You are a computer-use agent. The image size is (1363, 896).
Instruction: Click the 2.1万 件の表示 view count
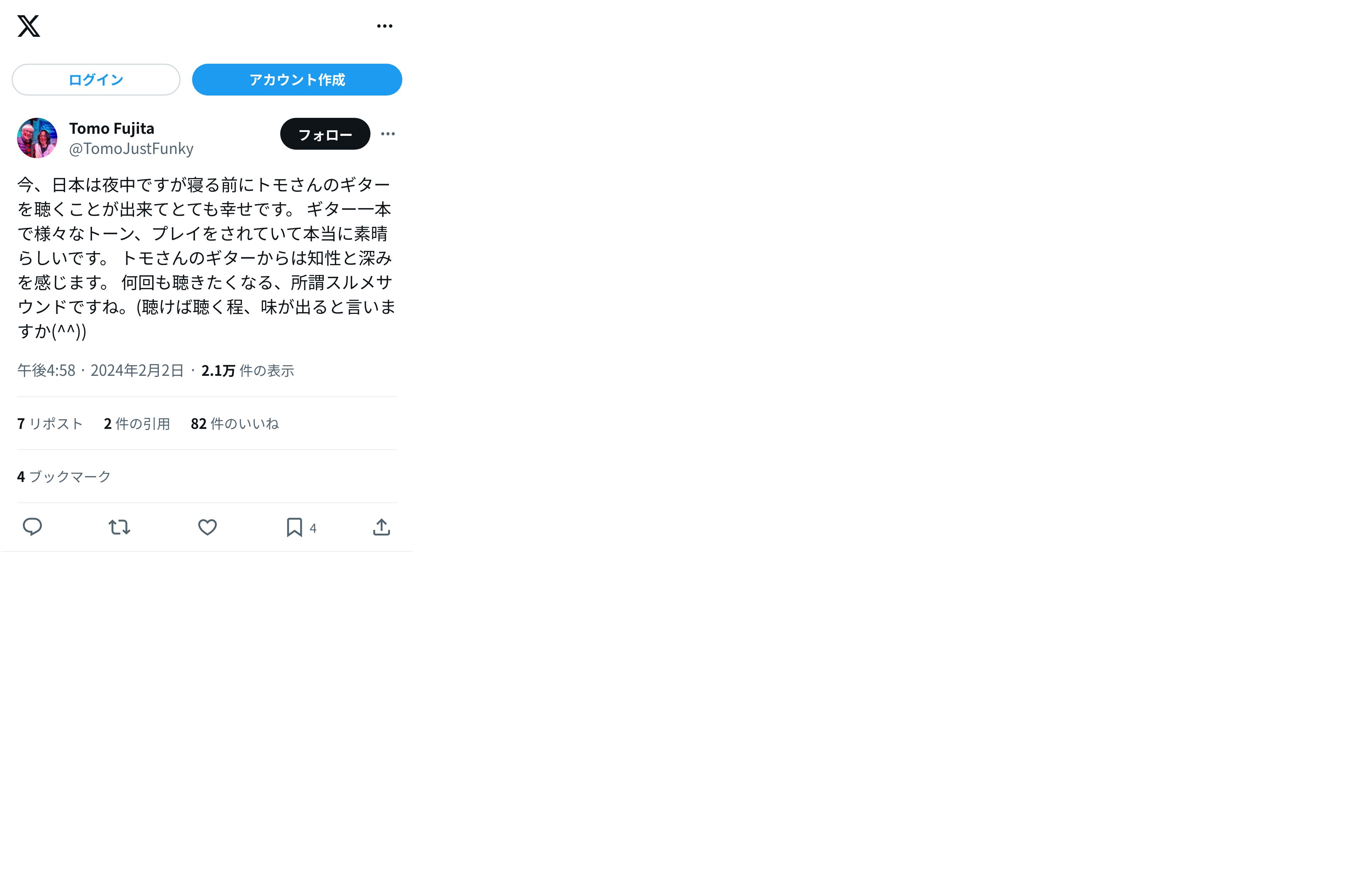coord(247,371)
